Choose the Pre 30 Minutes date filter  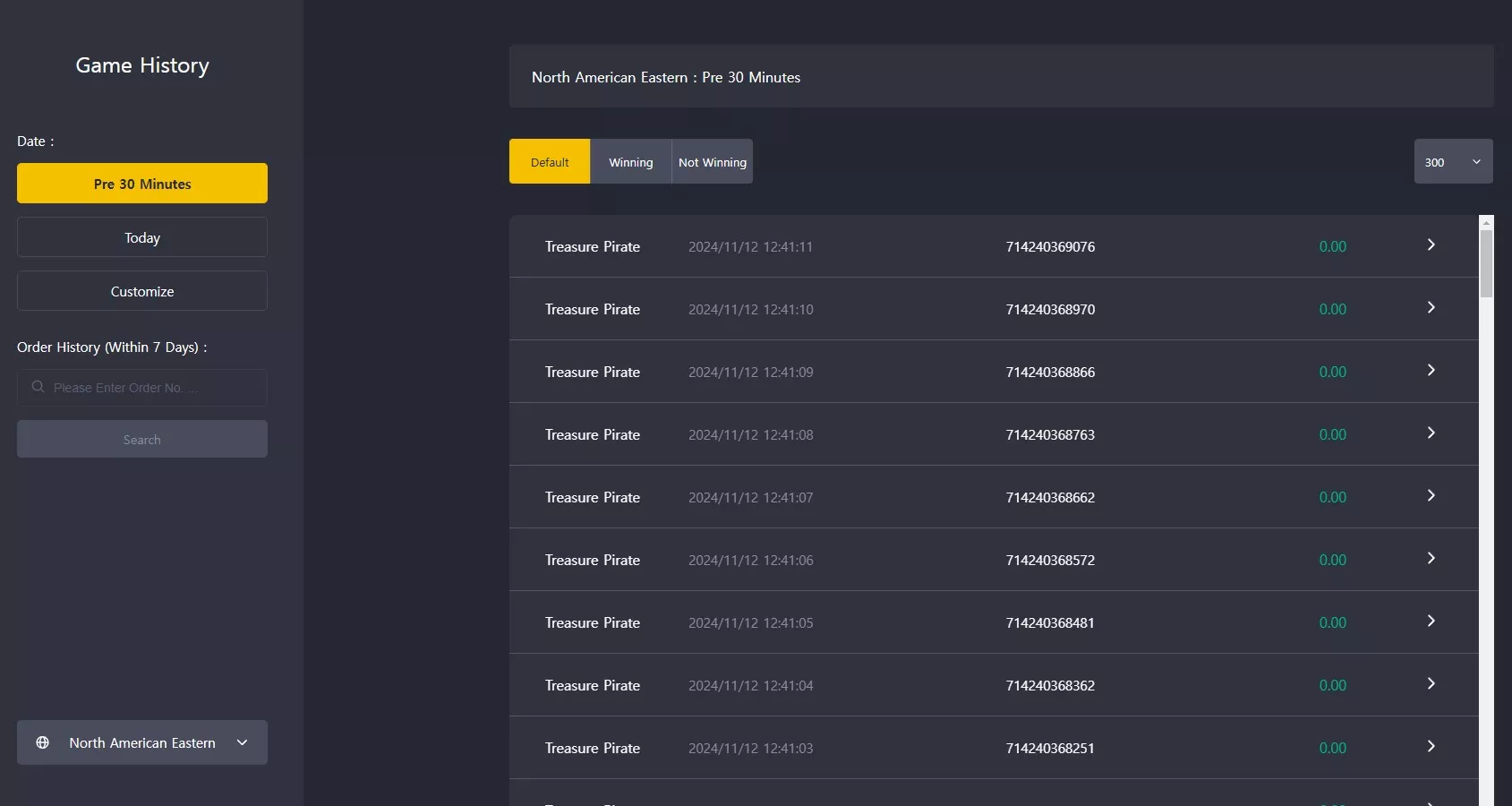click(x=142, y=184)
